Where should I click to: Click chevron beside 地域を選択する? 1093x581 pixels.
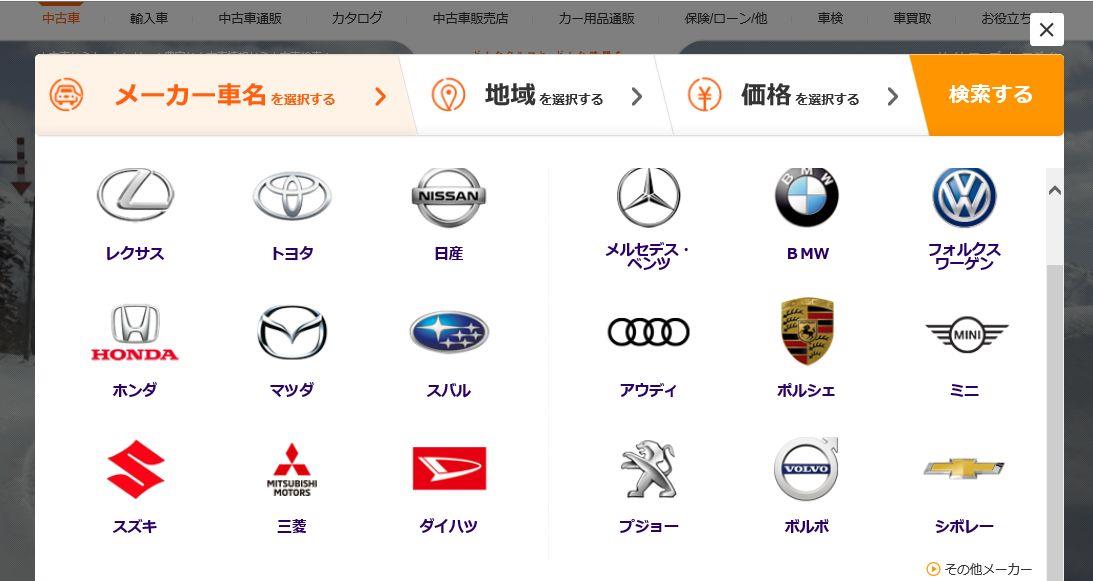click(636, 96)
